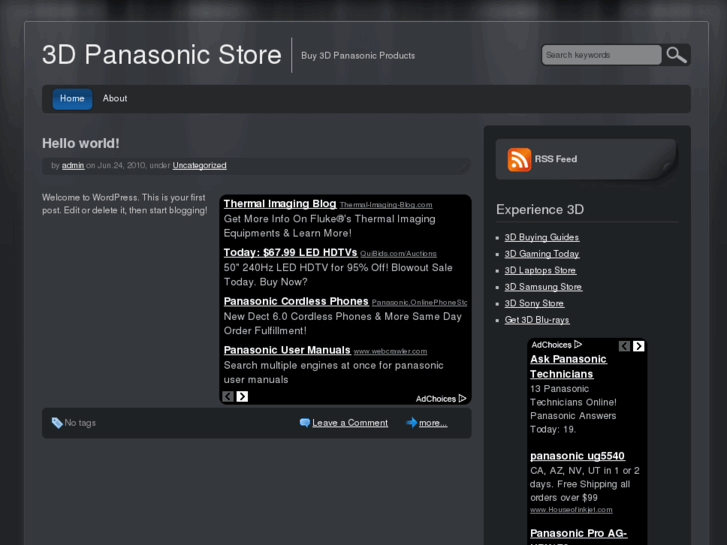Click the Welcome to WordPress post text
727x545 pixels.
point(125,204)
